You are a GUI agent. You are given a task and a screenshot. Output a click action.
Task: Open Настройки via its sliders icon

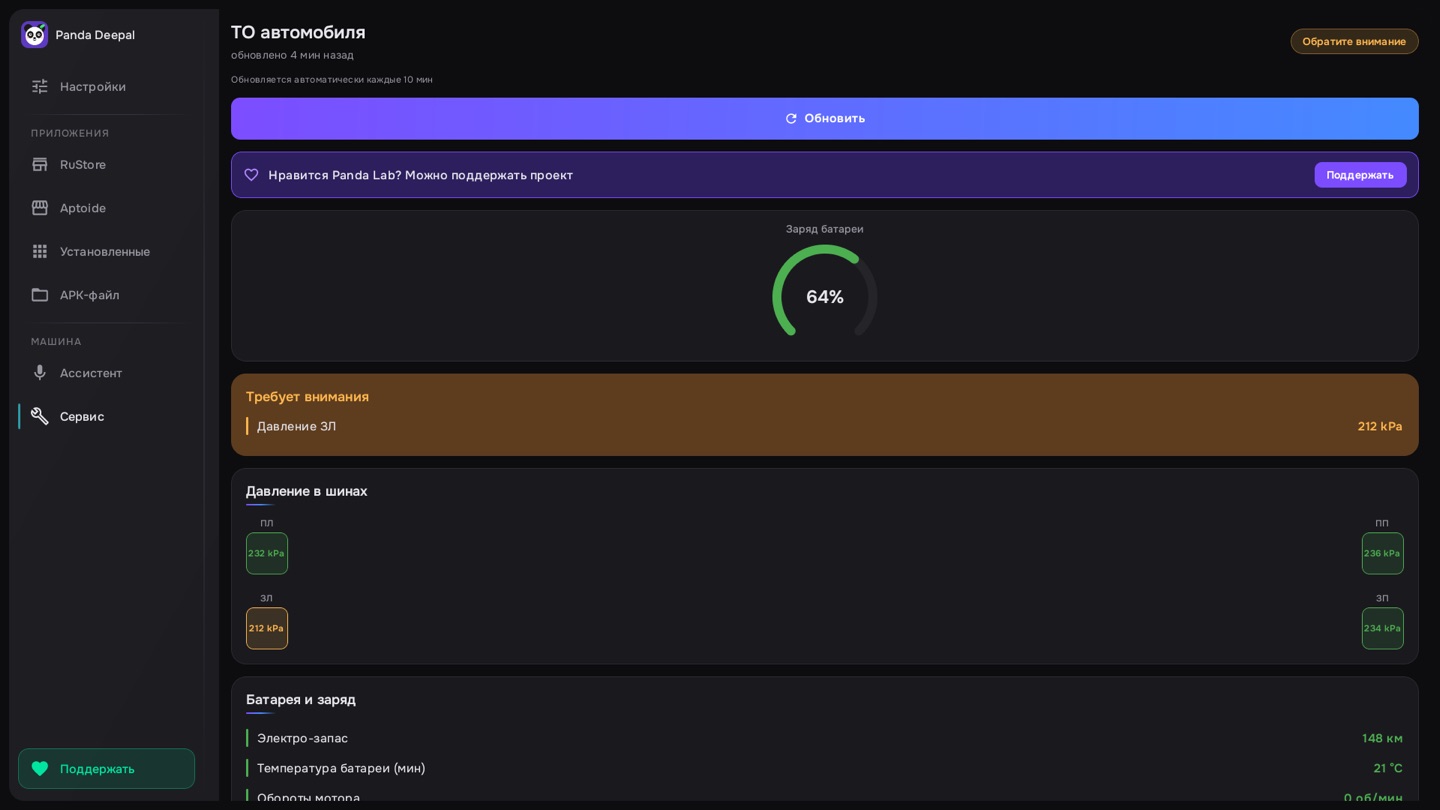pos(40,87)
